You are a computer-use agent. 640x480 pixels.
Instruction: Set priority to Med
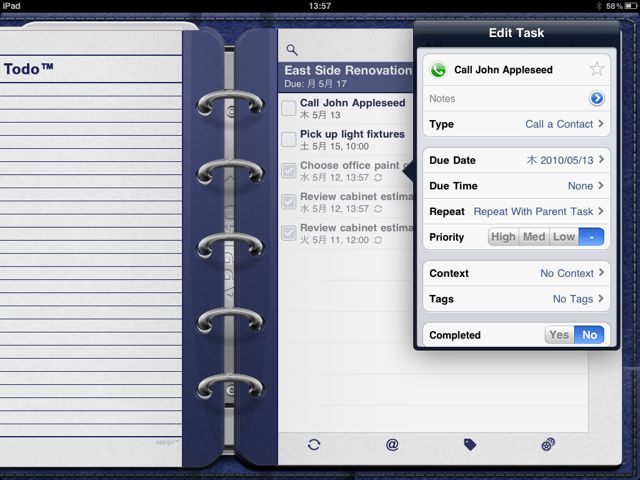point(534,237)
